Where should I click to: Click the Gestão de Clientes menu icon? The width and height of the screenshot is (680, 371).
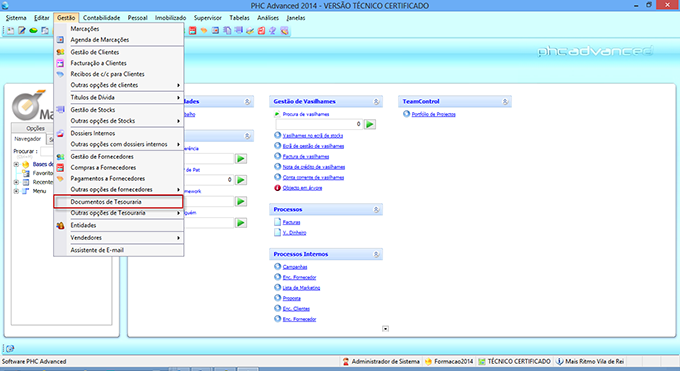point(60,52)
